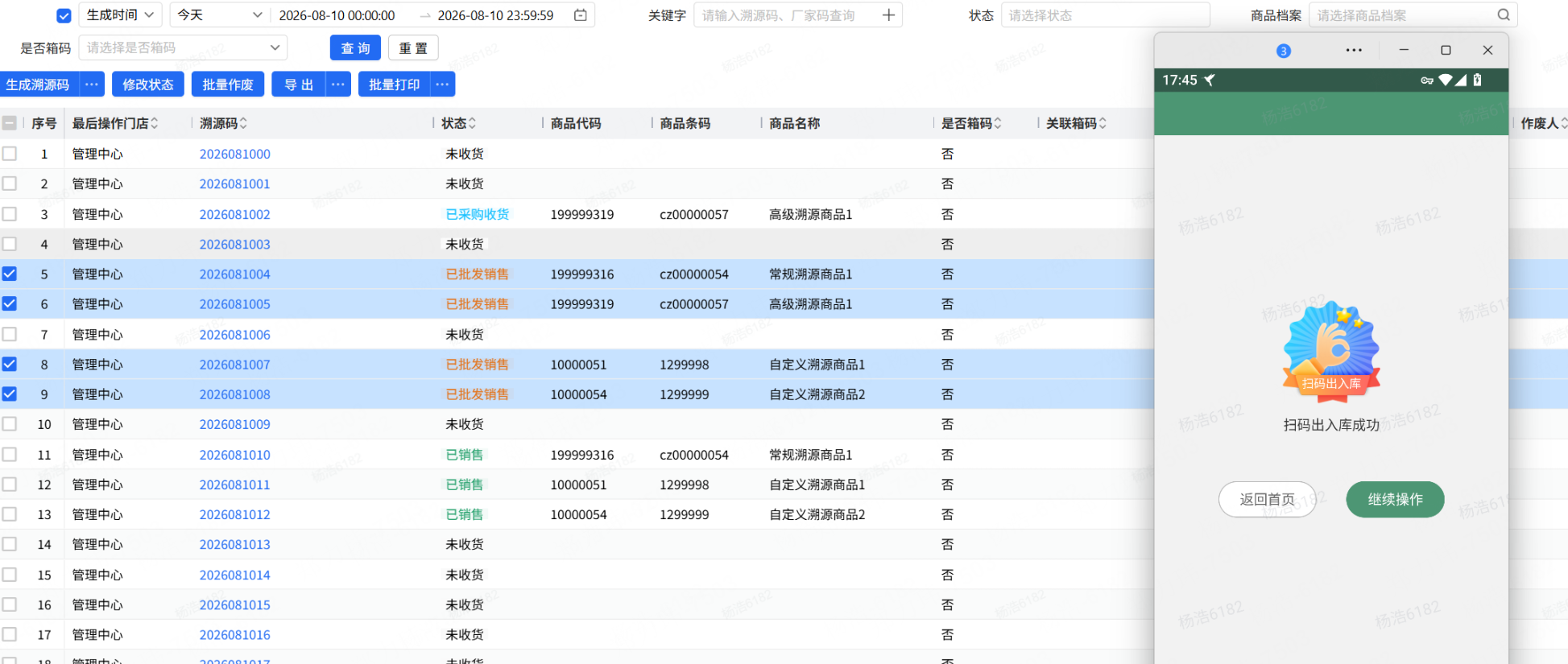Viewport: 1568px width, 664px height.
Task: Open traceability code link 2026081000
Action: pos(235,154)
